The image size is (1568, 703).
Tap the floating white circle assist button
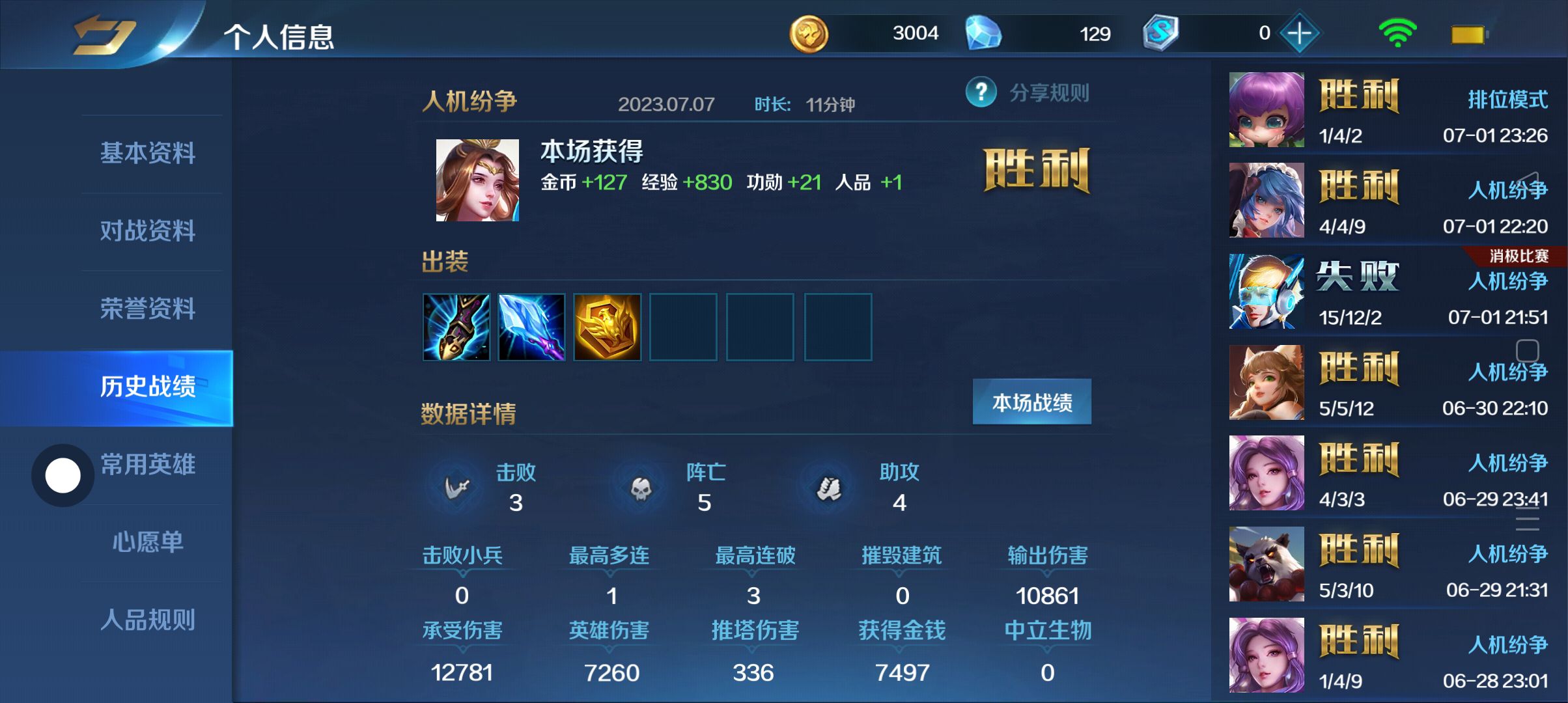63,476
